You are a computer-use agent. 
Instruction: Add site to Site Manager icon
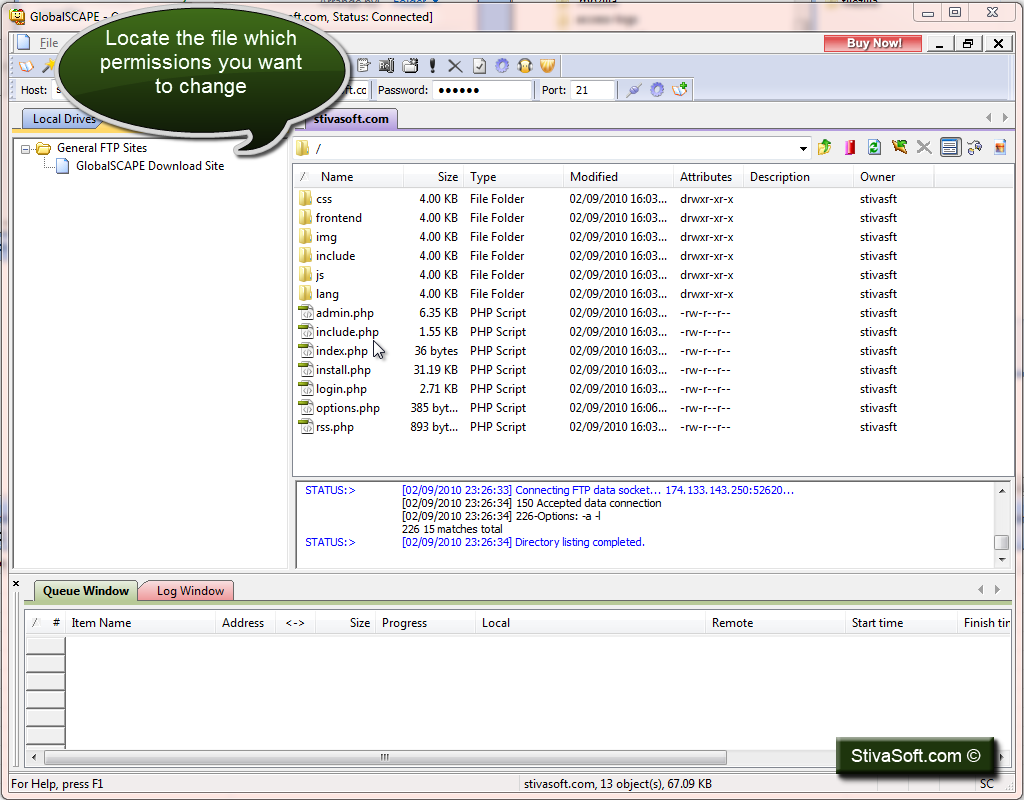pos(680,90)
